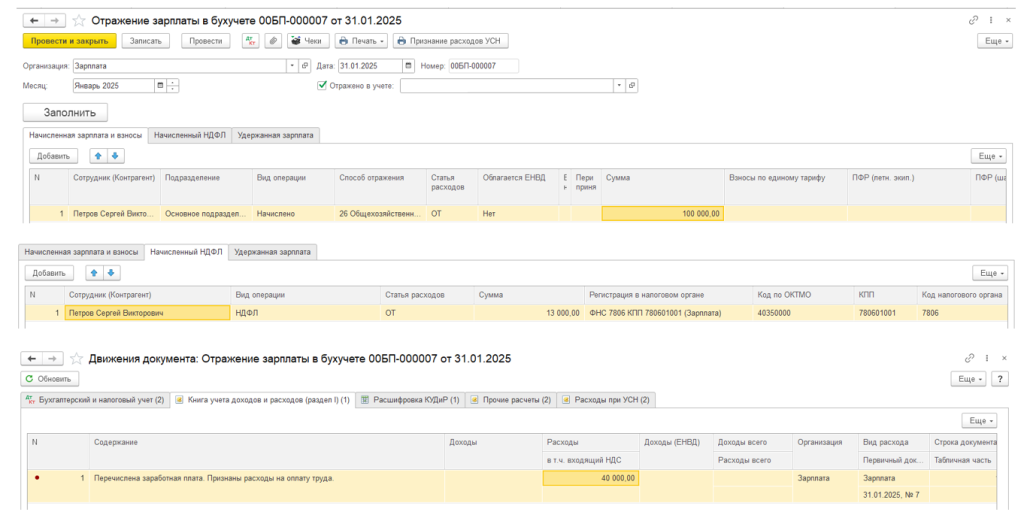Go back using the arrow beside the Отражение зарплаты title

(34, 21)
